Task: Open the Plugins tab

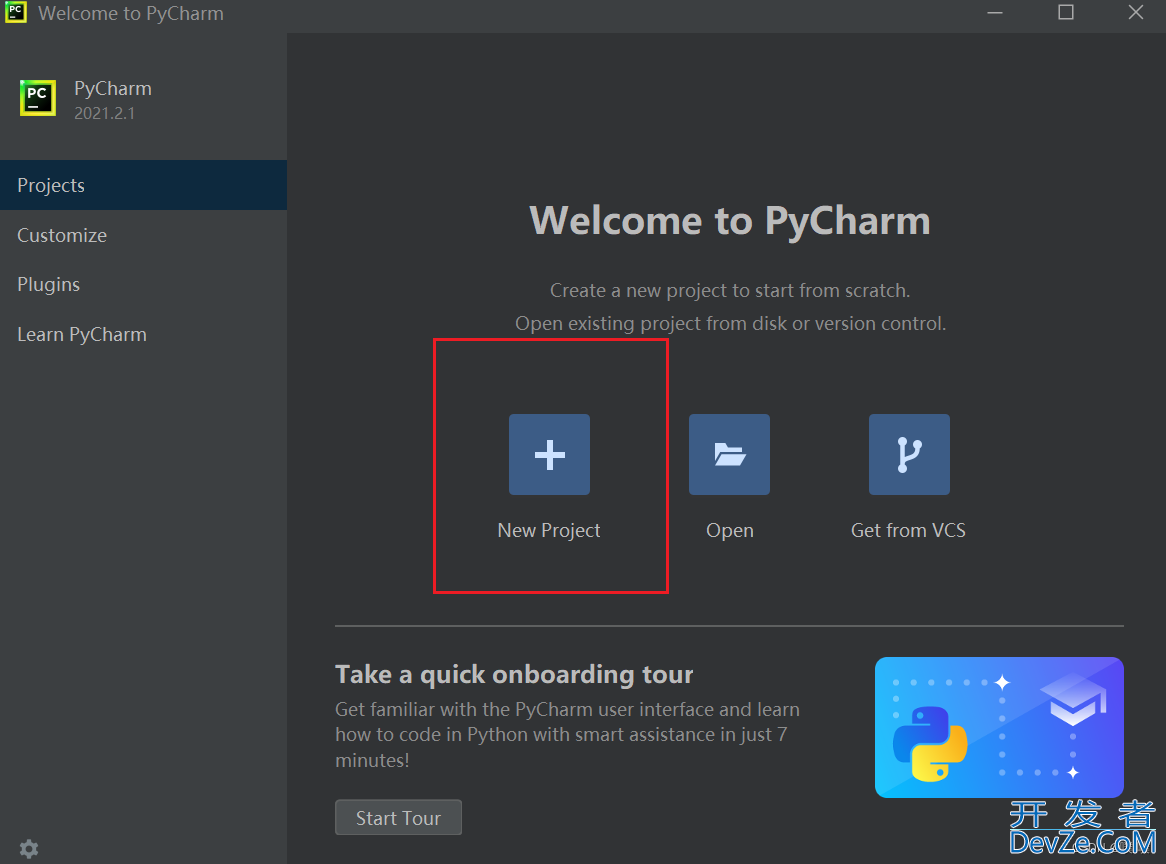Action: point(144,285)
